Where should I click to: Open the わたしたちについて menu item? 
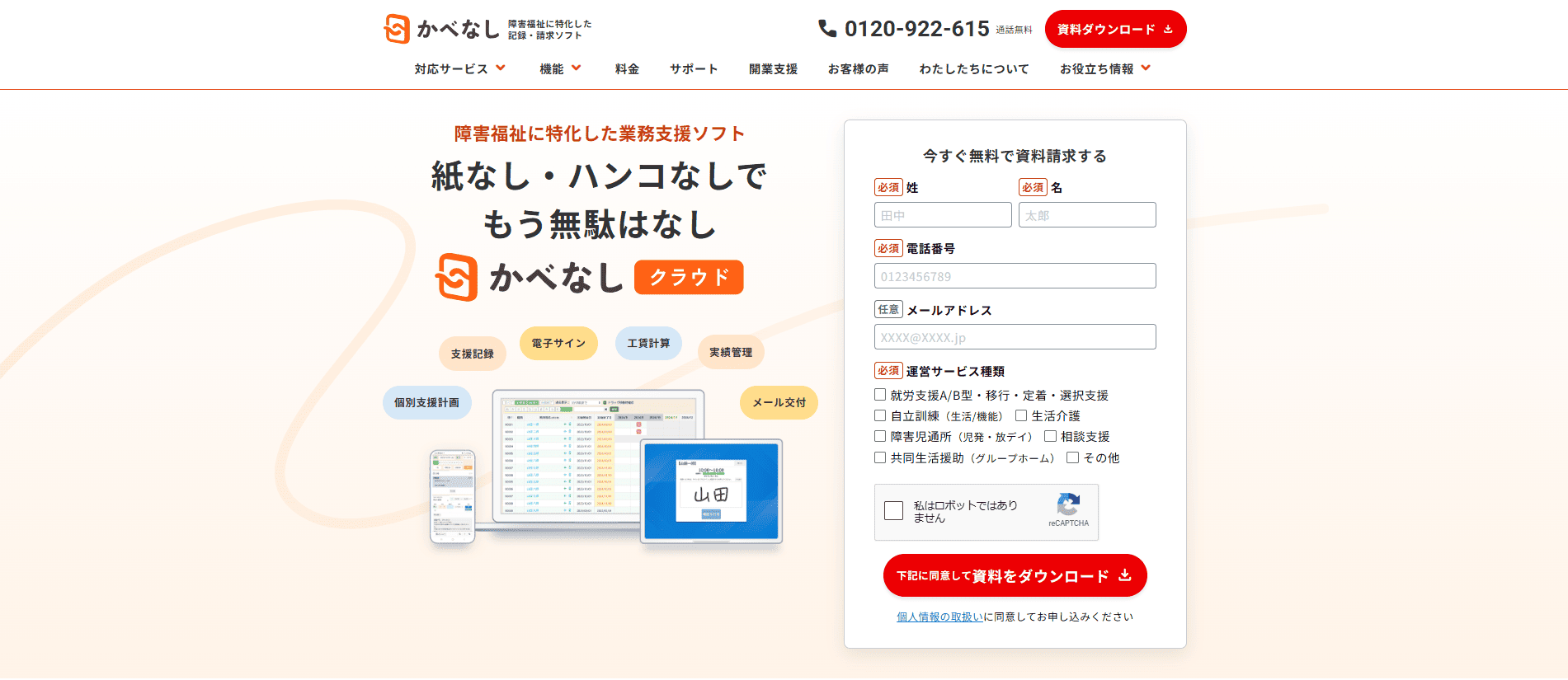974,69
